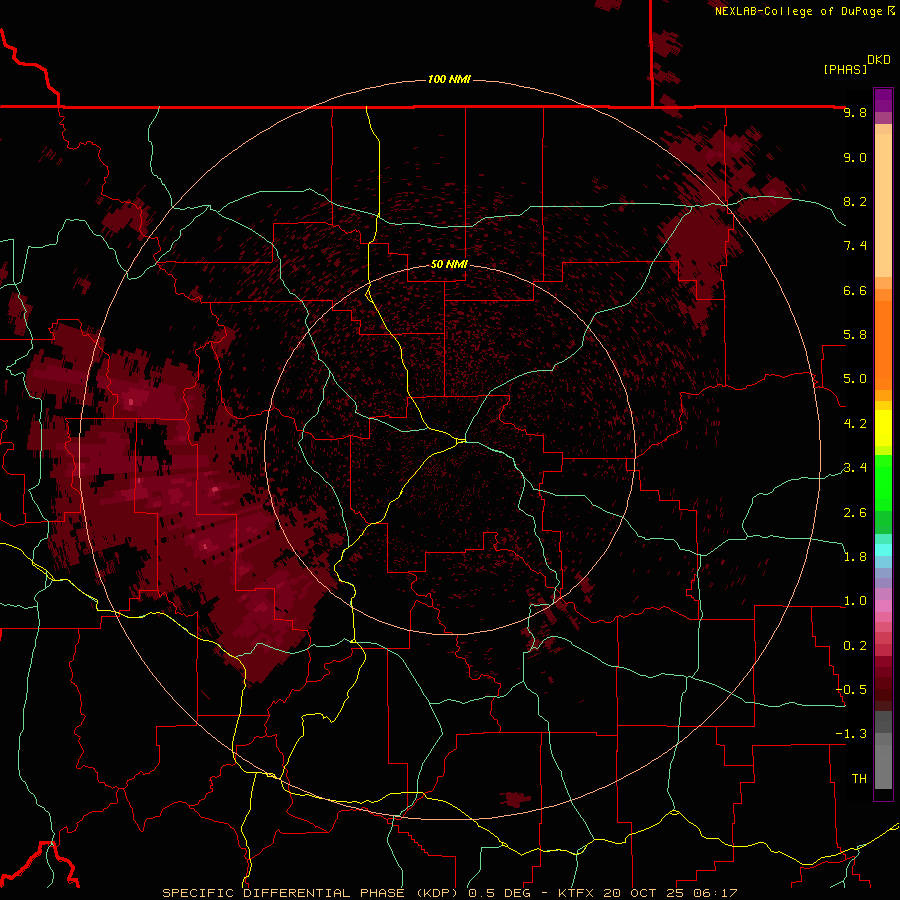The height and width of the screenshot is (900, 900).
Task: Click the cyan segment of the color bar
Action: tap(883, 550)
